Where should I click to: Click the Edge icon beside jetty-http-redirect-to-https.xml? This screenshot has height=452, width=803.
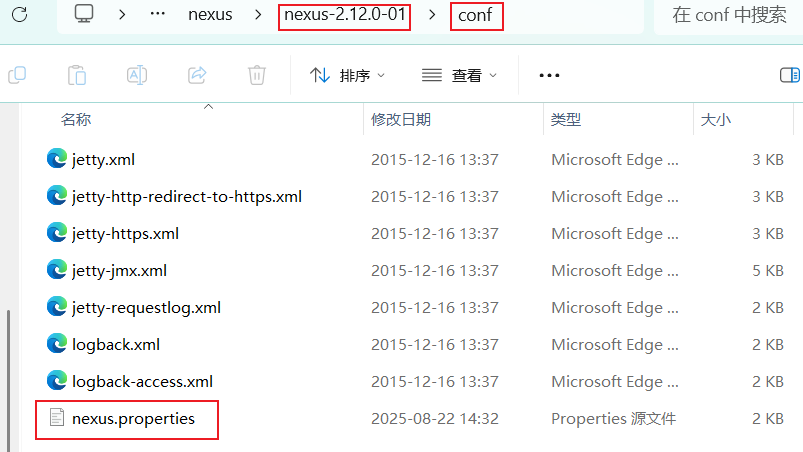point(57,196)
